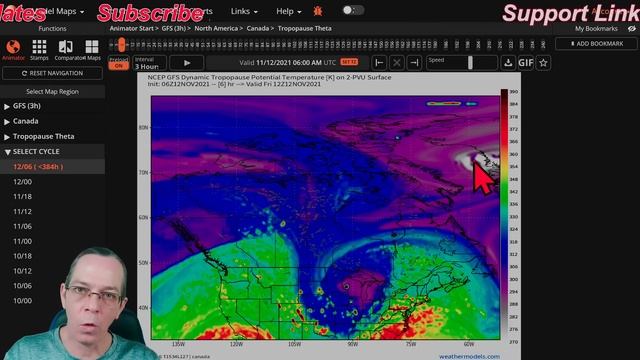
Task: Open the Interval 3 Hours dropdown
Action: (x=149, y=63)
